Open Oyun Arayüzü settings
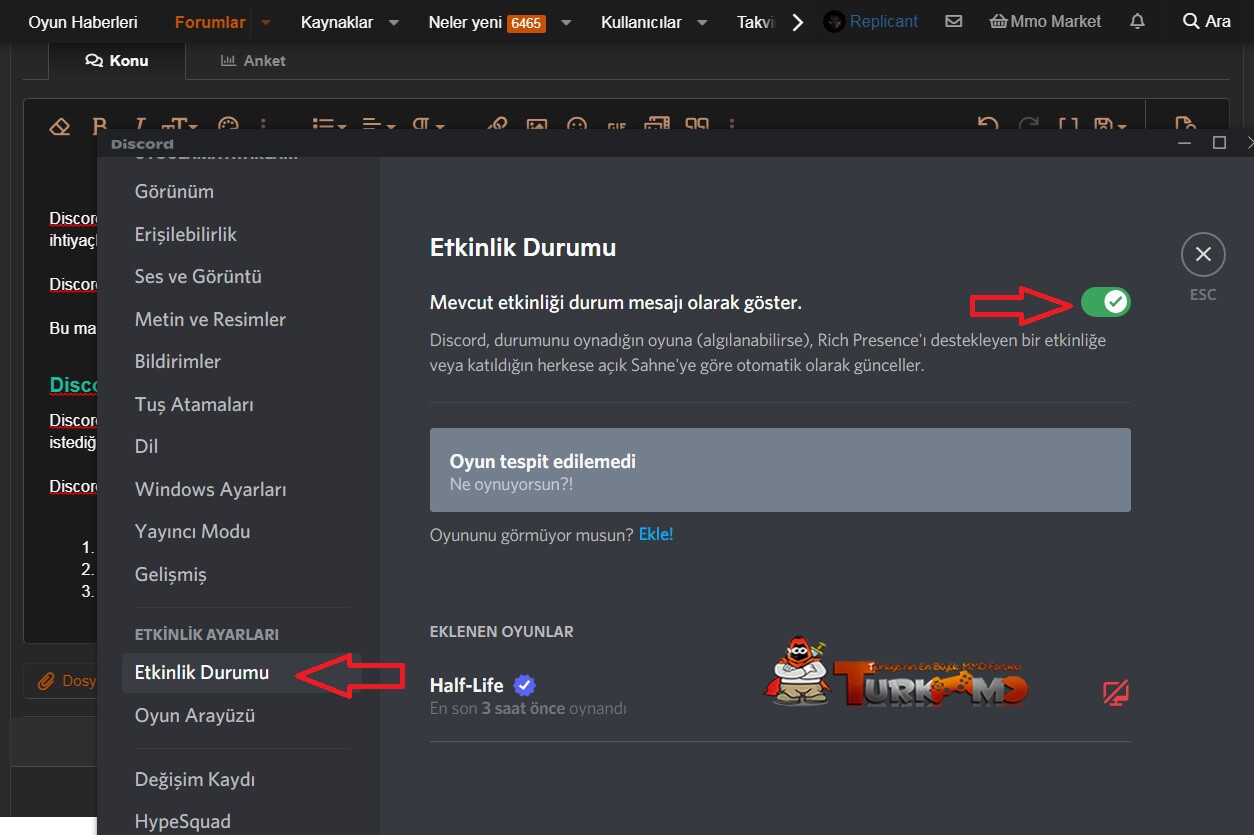This screenshot has height=835, width=1254. 195,715
